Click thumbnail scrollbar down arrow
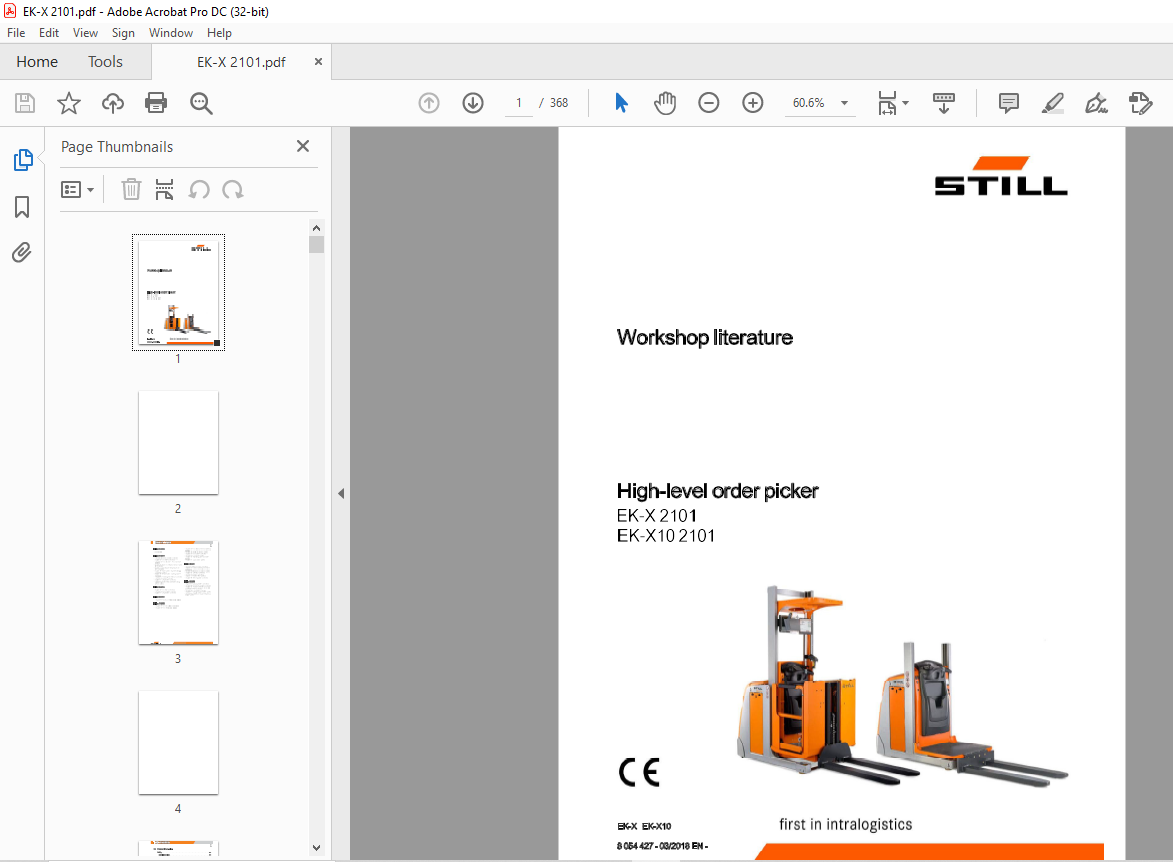 pos(316,848)
